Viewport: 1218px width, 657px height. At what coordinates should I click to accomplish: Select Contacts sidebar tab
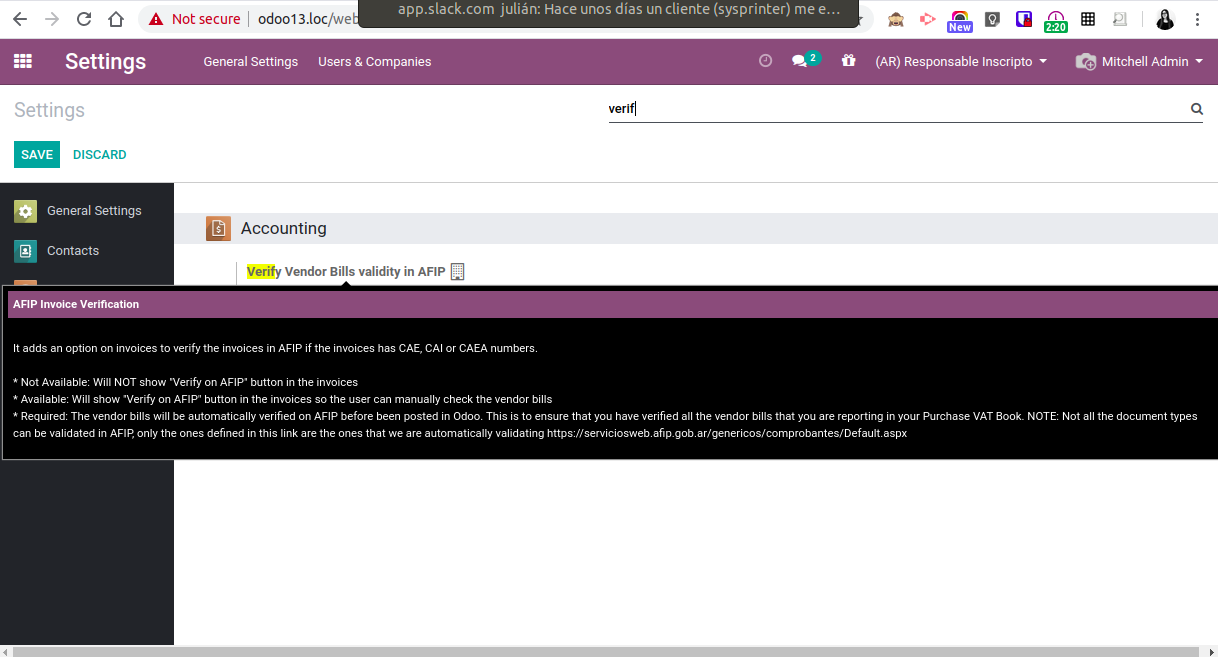[x=87, y=251]
